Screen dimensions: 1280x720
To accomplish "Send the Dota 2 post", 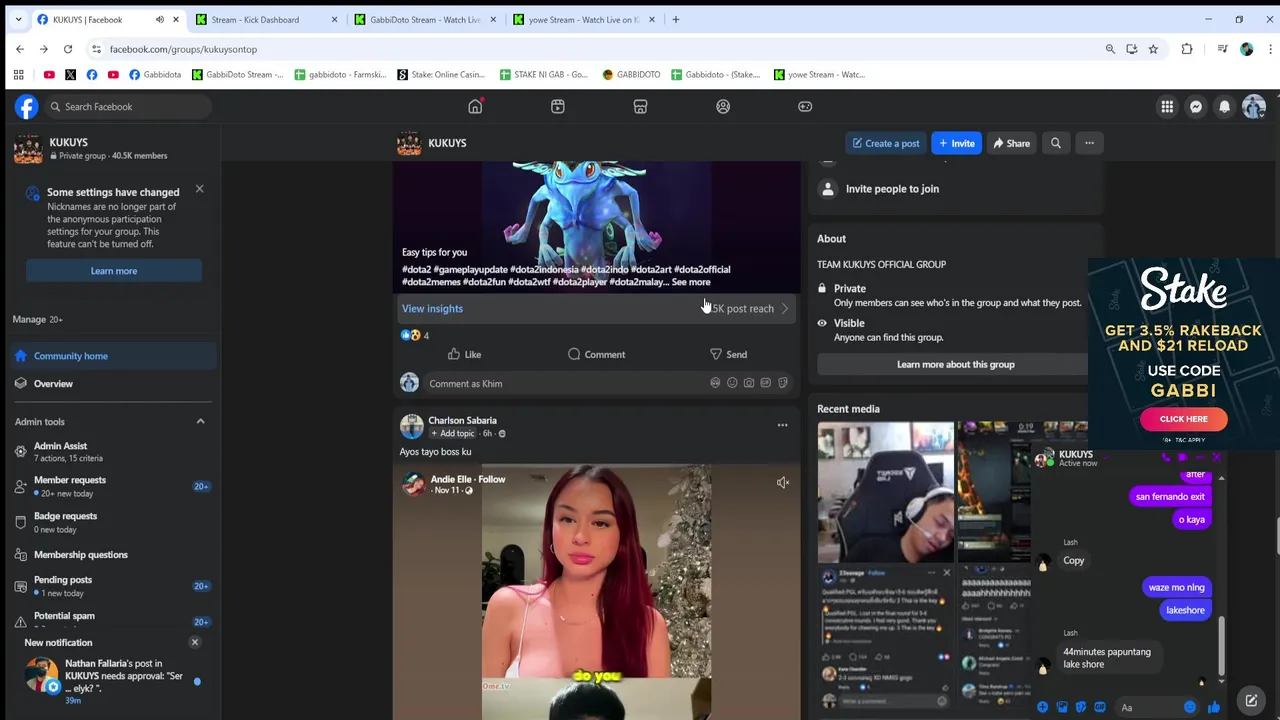I will pos(728,354).
